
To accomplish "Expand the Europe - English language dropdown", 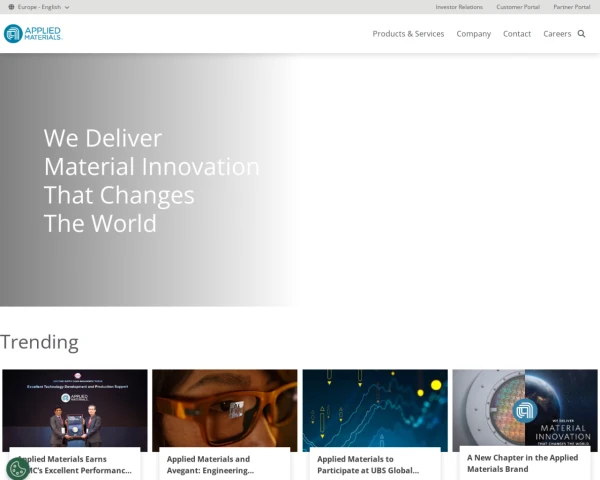I will [39, 7].
